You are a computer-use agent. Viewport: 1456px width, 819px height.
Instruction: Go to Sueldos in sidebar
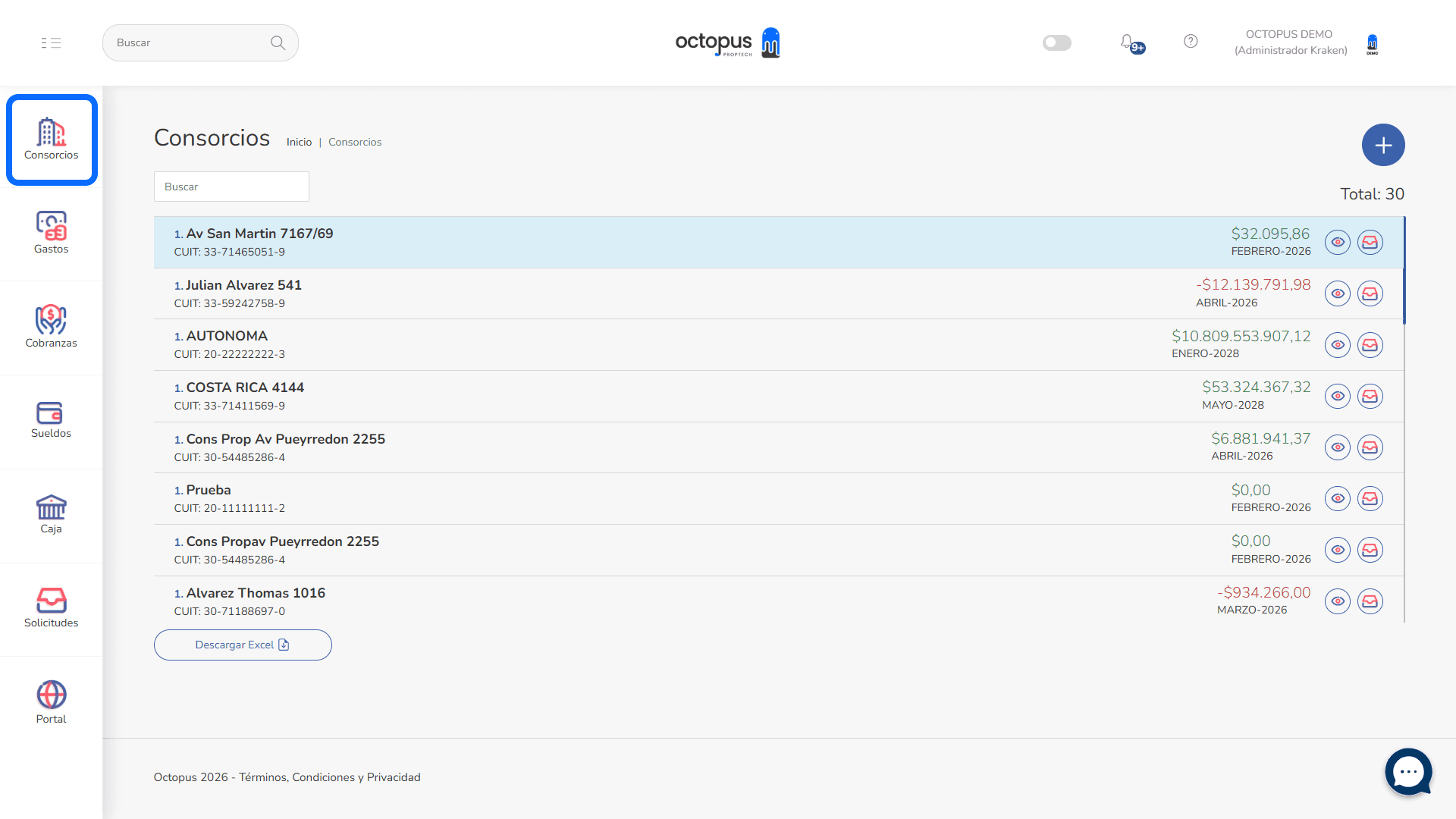(x=51, y=420)
